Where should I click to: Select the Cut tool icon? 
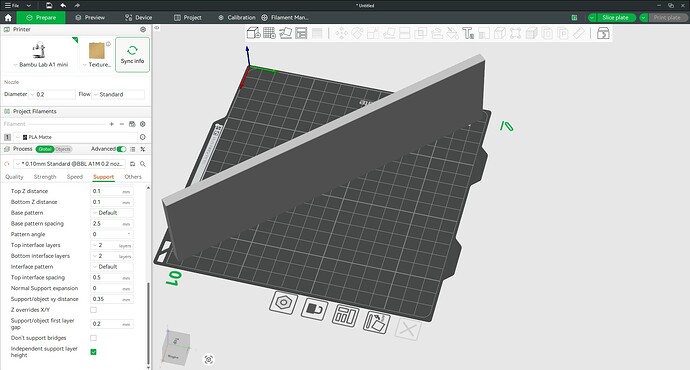[x=405, y=33]
